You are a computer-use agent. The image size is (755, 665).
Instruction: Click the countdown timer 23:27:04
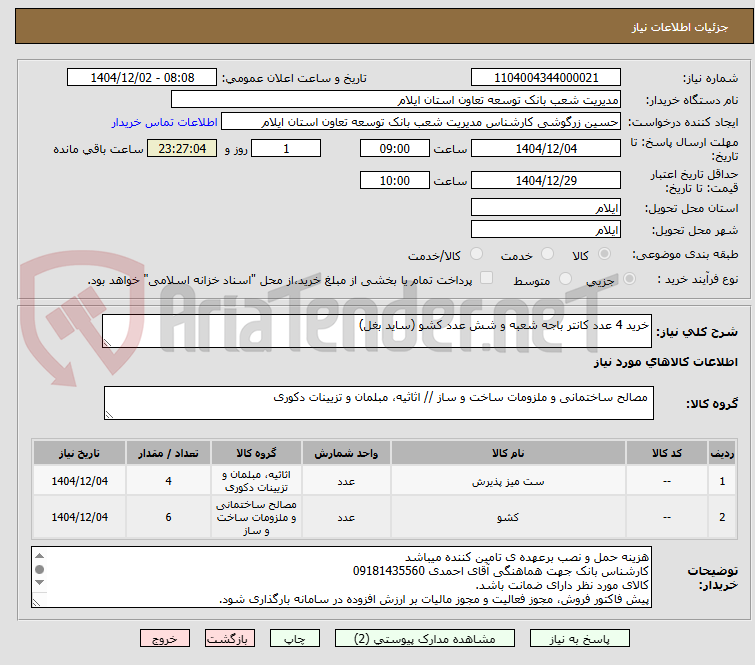pos(182,148)
